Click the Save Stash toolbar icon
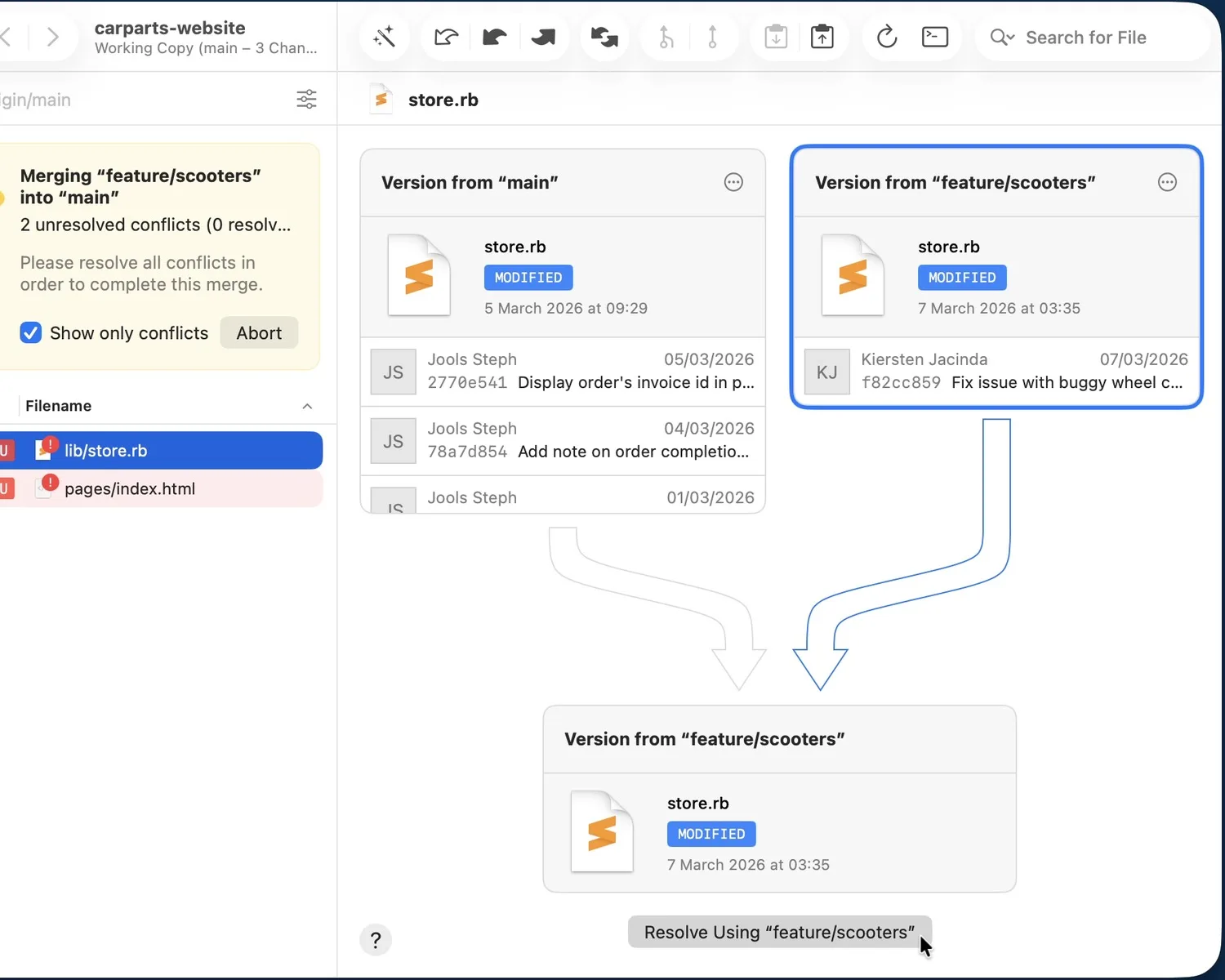This screenshot has height=980, width=1225. (776, 37)
